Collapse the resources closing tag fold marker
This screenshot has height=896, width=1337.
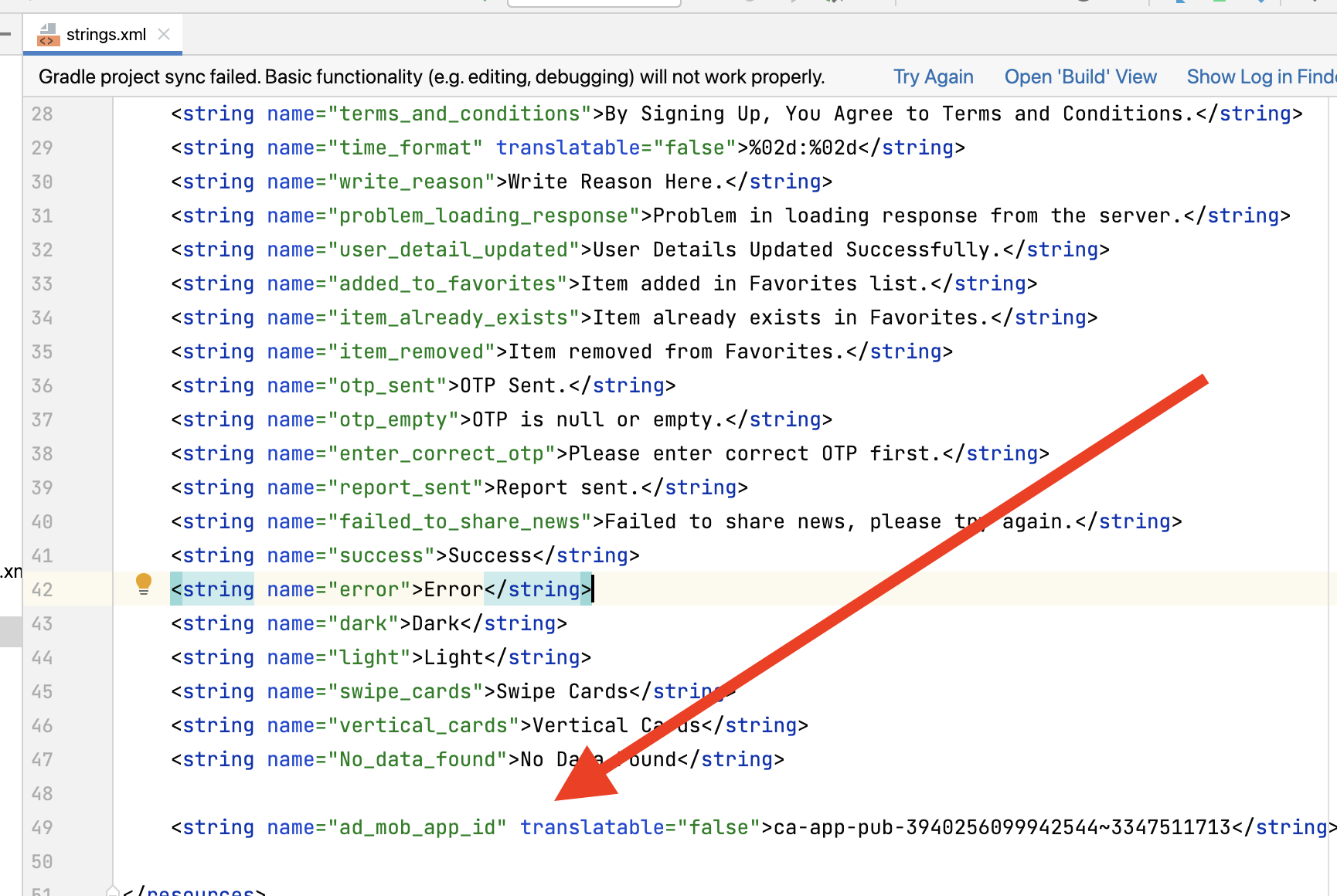113,891
